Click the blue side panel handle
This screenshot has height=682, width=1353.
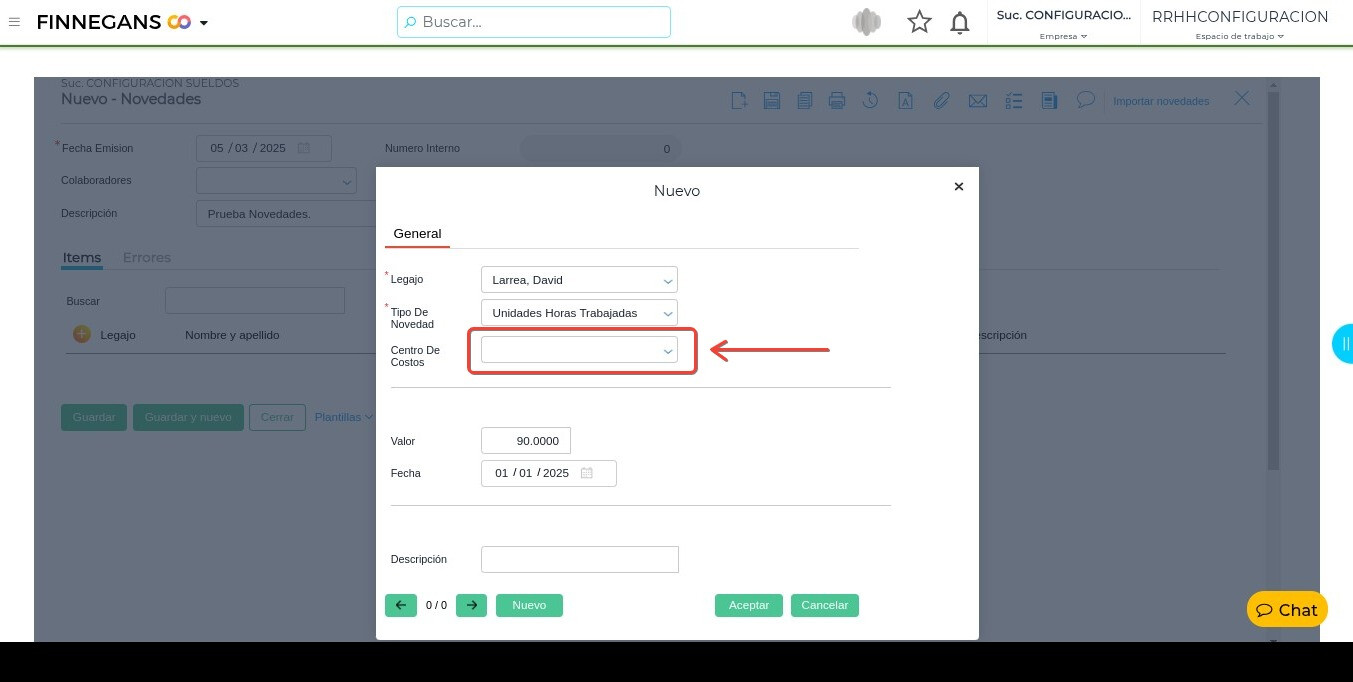(1343, 343)
